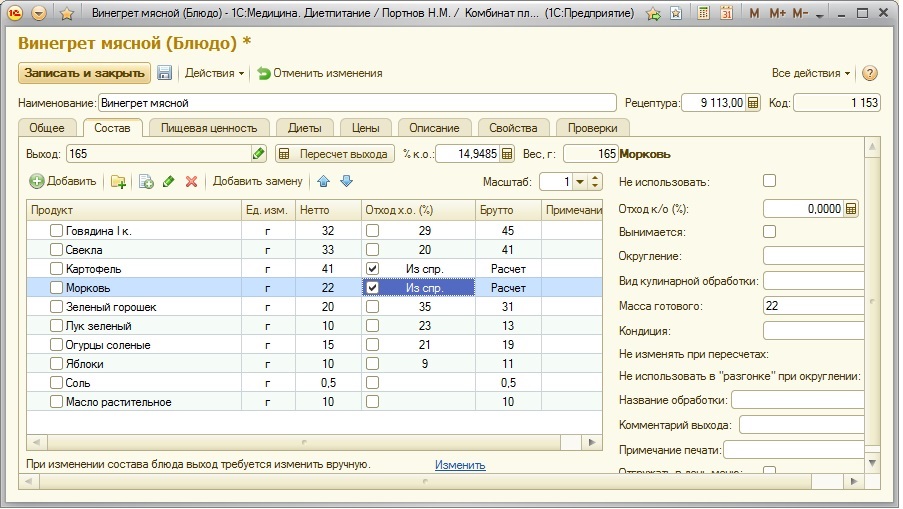This screenshot has width=903, height=509.
Task: Move row up with blue arrow
Action: coord(323,181)
